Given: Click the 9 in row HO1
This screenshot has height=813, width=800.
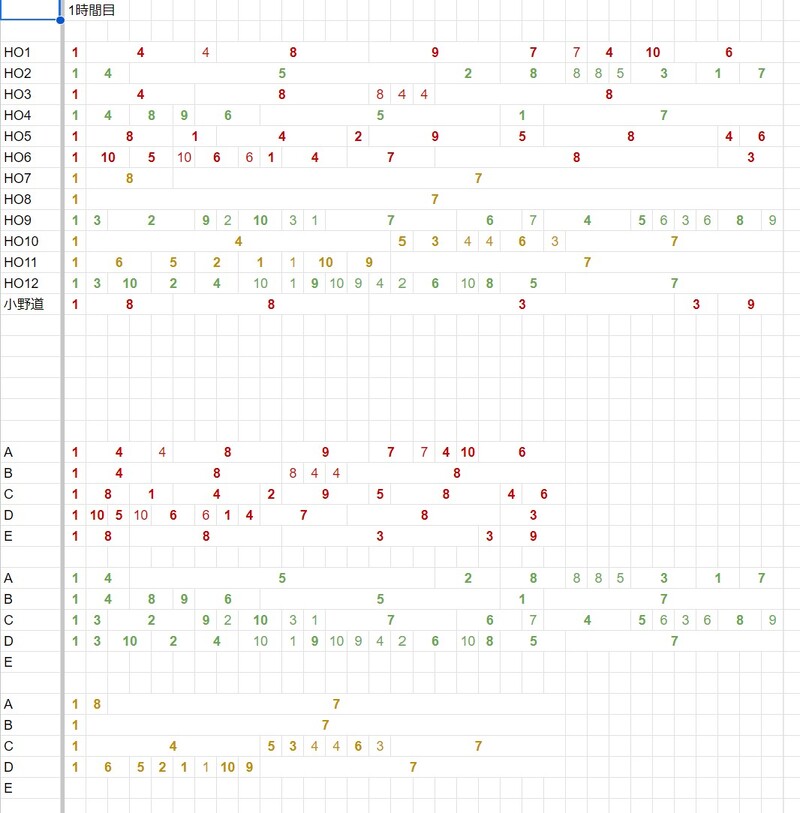Looking at the screenshot, I should pyautogui.click(x=435, y=52).
